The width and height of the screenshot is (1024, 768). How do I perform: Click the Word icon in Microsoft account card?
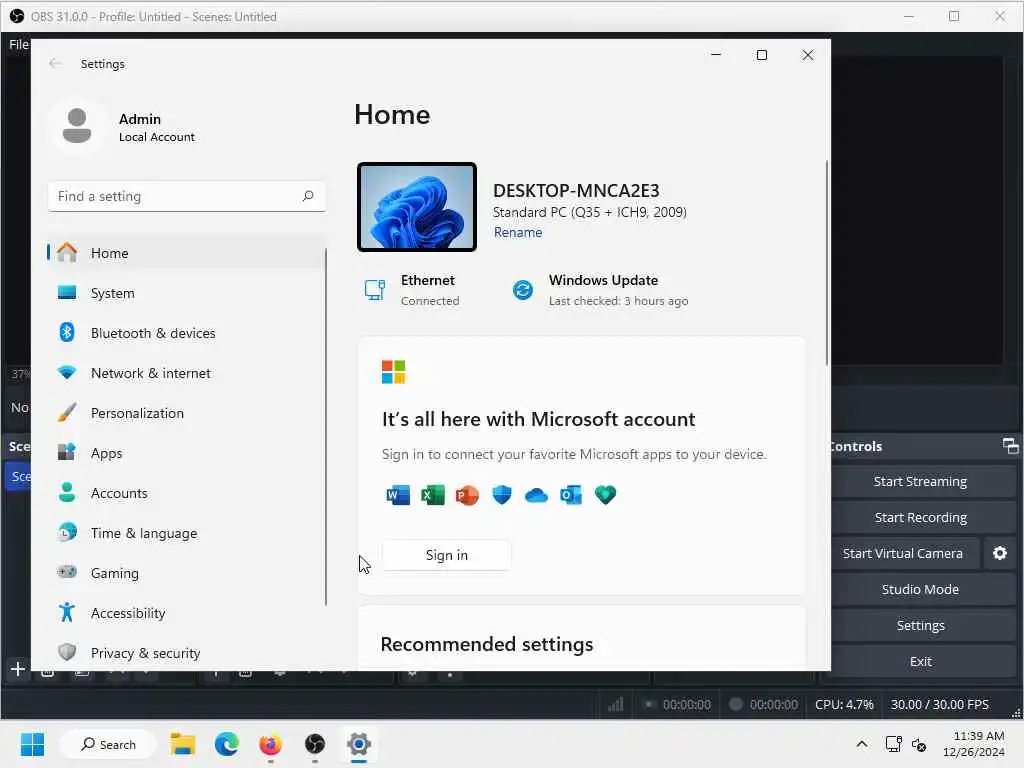(398, 495)
